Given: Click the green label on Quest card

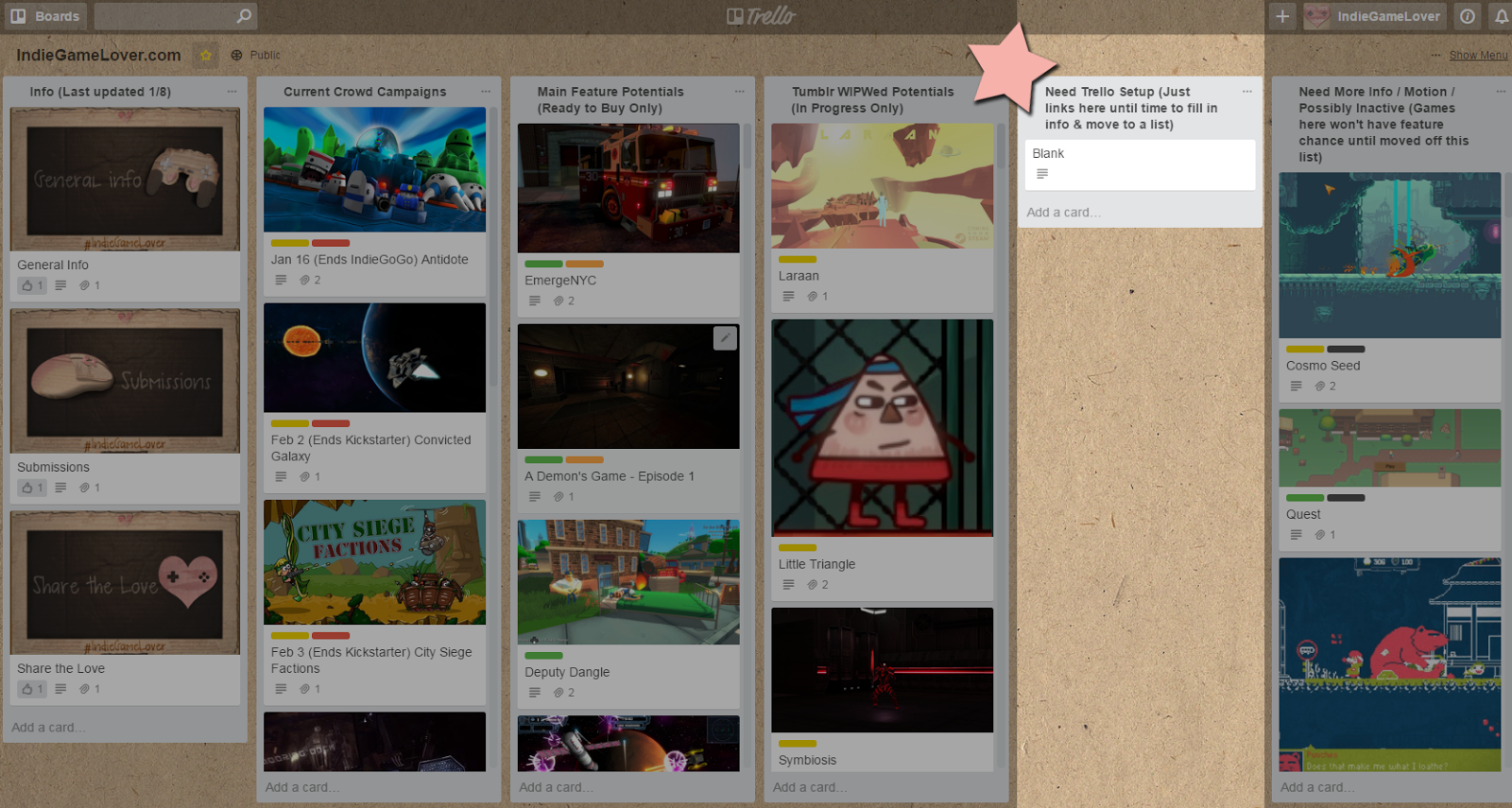Looking at the screenshot, I should 1305,498.
